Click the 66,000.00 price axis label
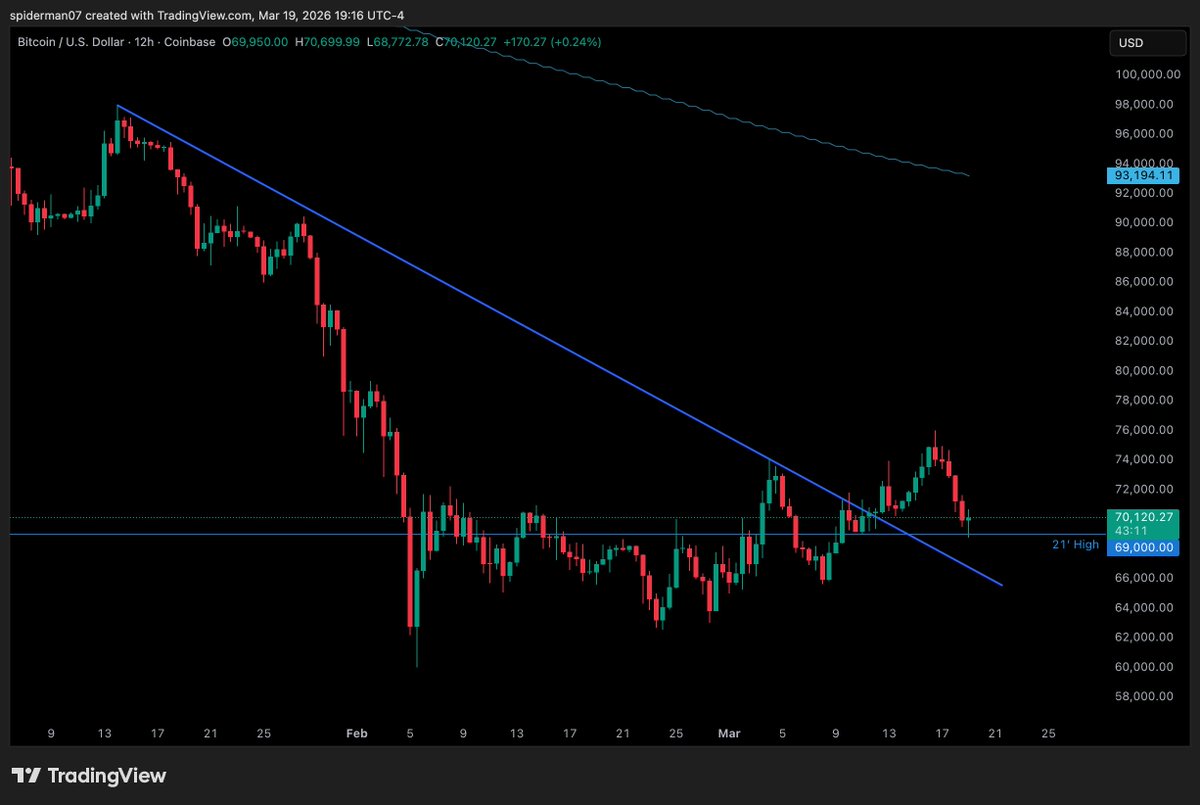Screen dimensions: 1200x805 [1145, 578]
